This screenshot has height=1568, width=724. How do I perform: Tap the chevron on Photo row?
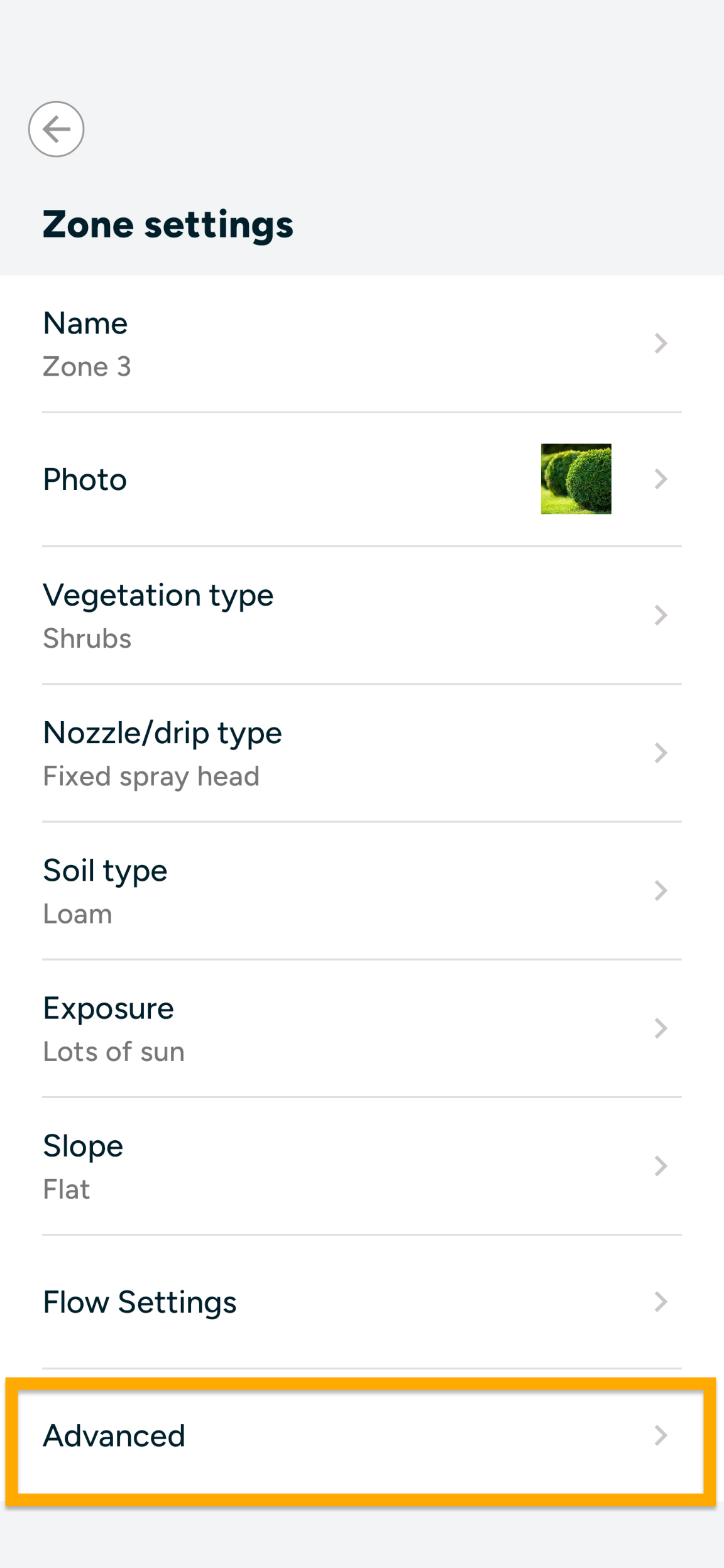660,479
